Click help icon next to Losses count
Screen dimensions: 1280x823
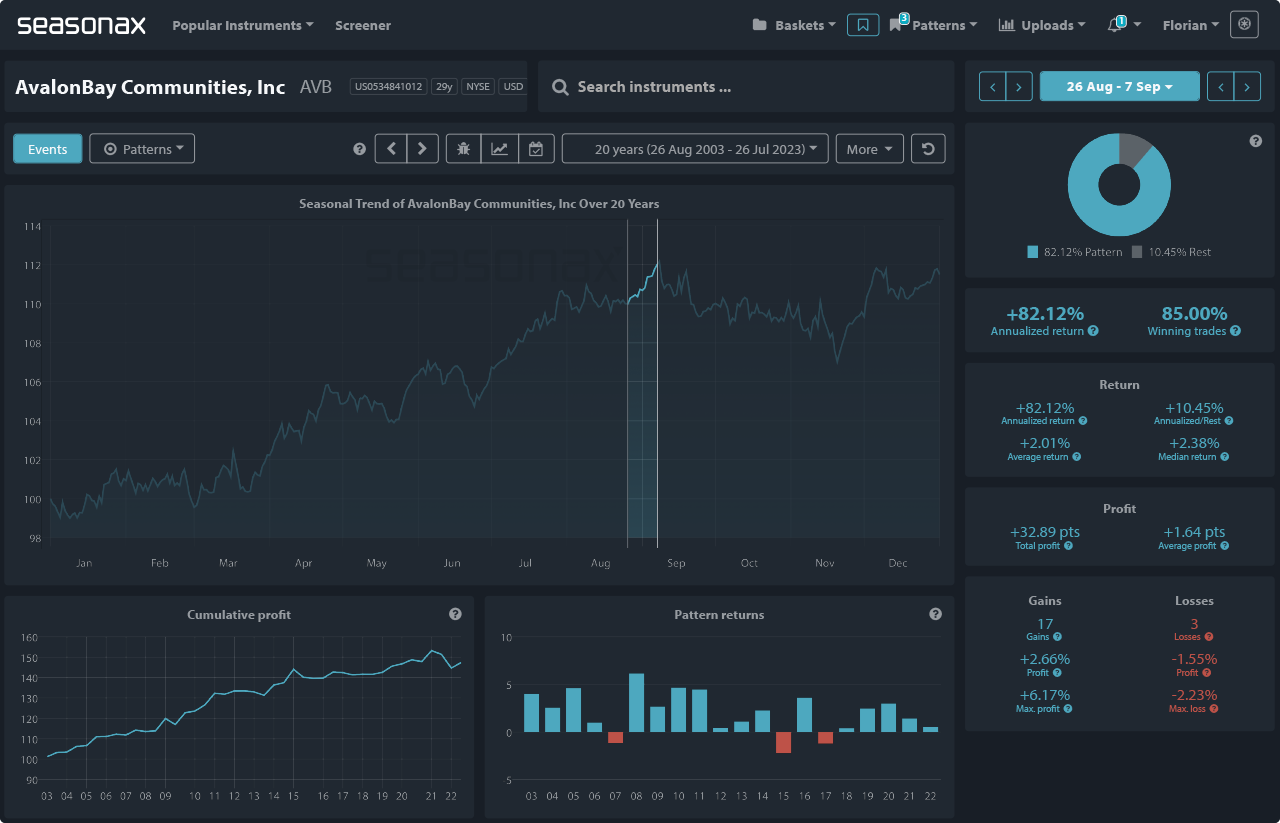click(x=1209, y=637)
